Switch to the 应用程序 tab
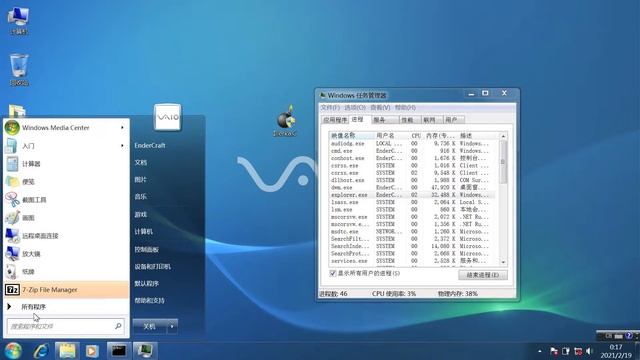Screen dimensions: 640x360 click(335, 120)
